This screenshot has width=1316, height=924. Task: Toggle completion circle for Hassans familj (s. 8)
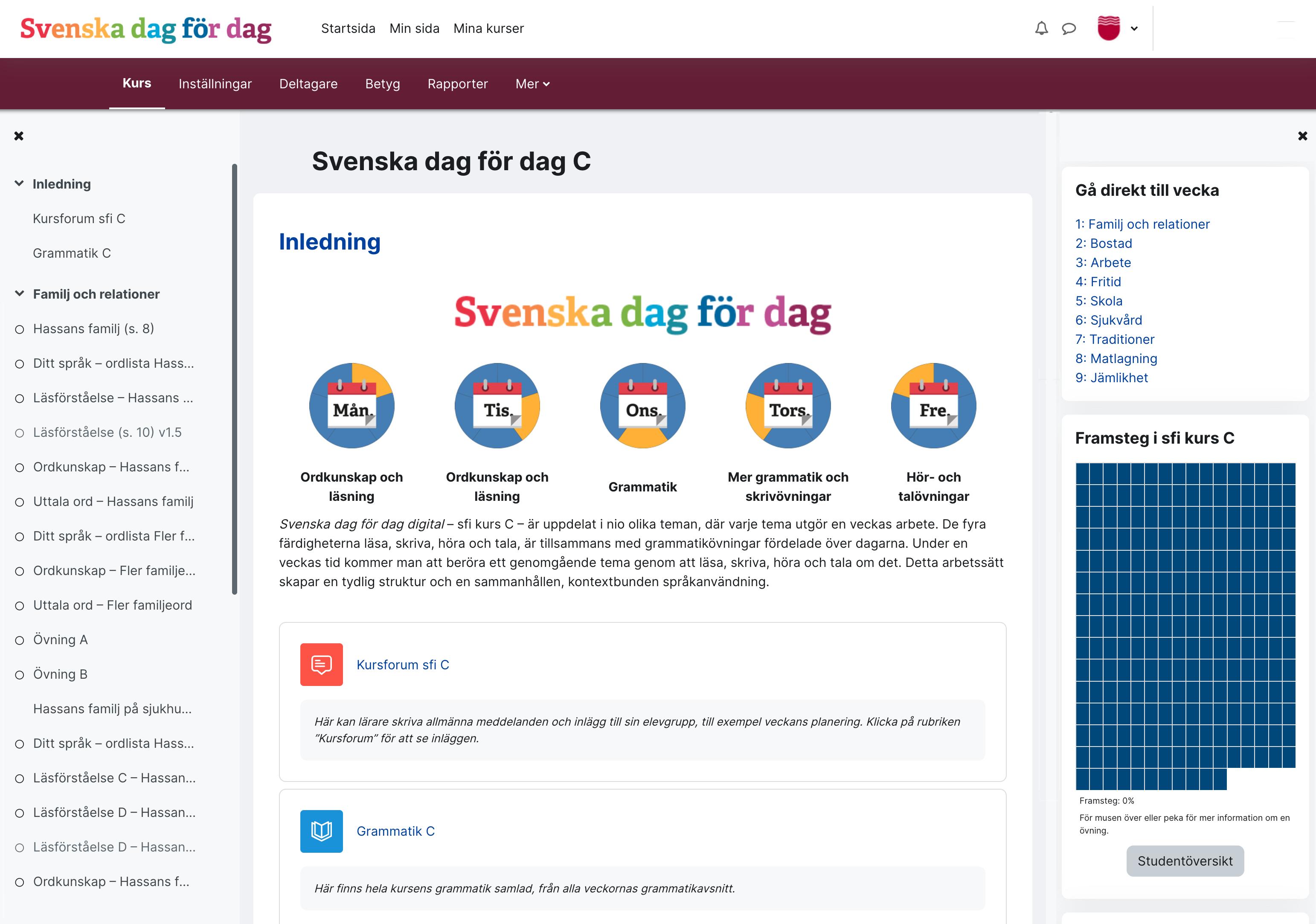tap(20, 329)
